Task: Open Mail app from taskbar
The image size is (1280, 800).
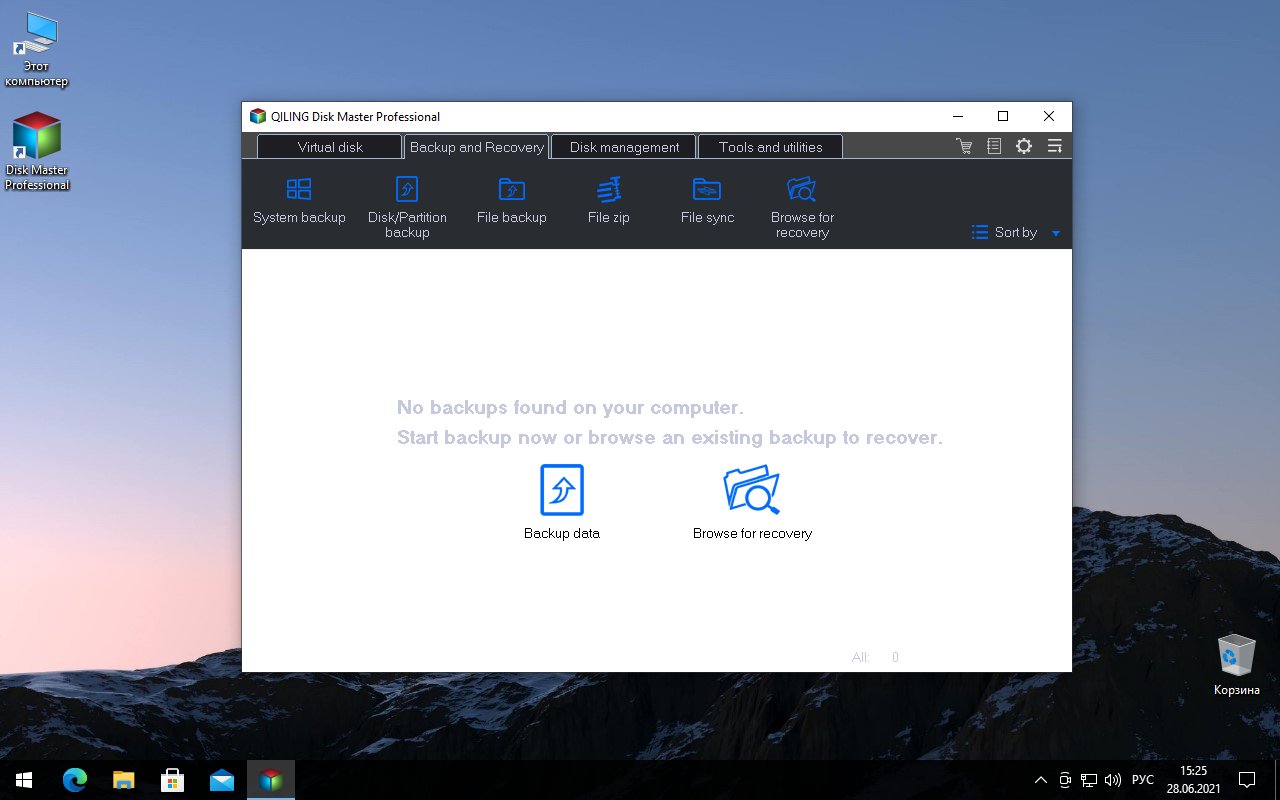Action: point(221,780)
